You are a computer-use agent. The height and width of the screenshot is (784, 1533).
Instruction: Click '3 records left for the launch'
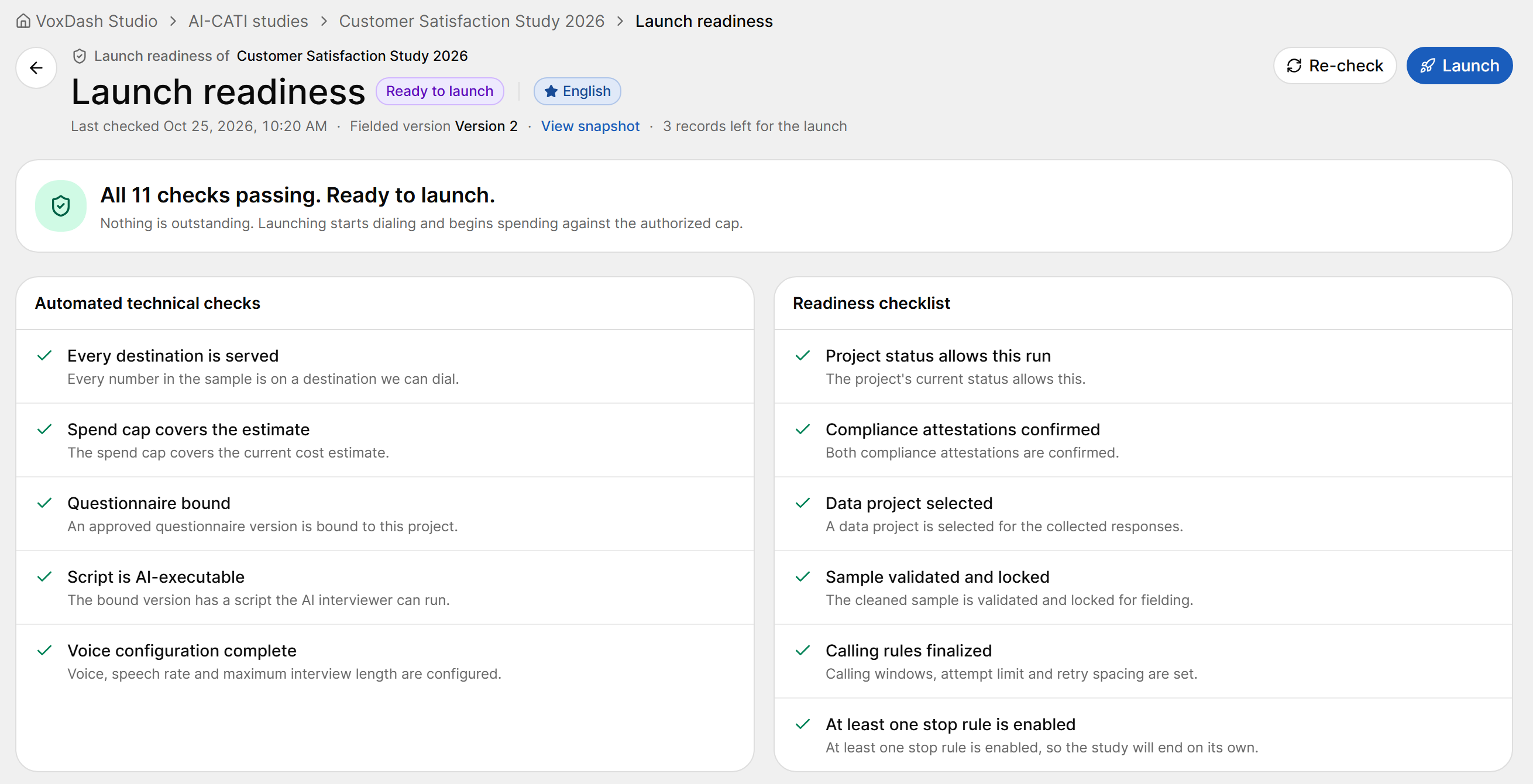click(755, 126)
